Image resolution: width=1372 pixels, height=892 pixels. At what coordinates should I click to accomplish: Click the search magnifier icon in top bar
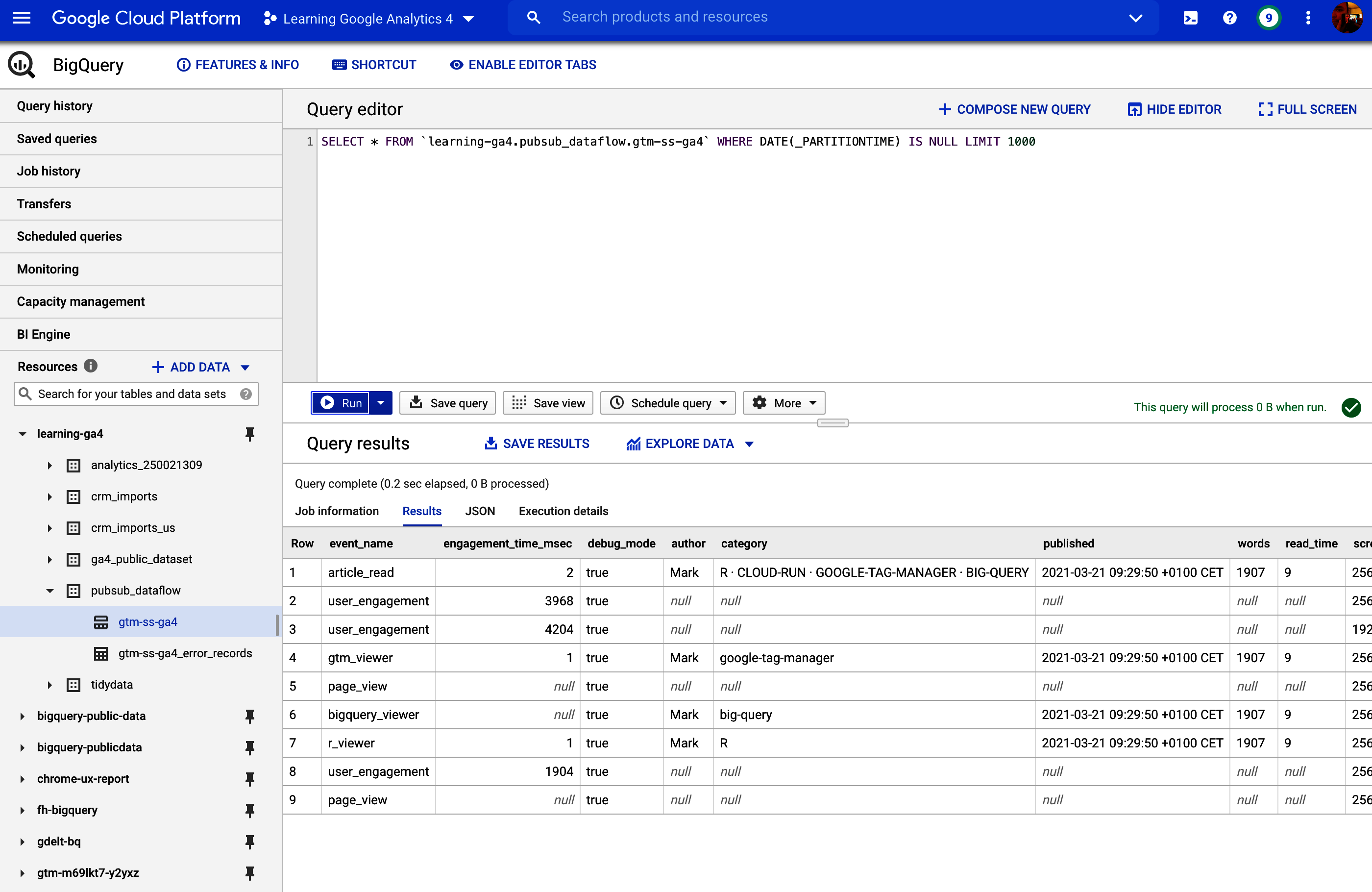[x=534, y=18]
